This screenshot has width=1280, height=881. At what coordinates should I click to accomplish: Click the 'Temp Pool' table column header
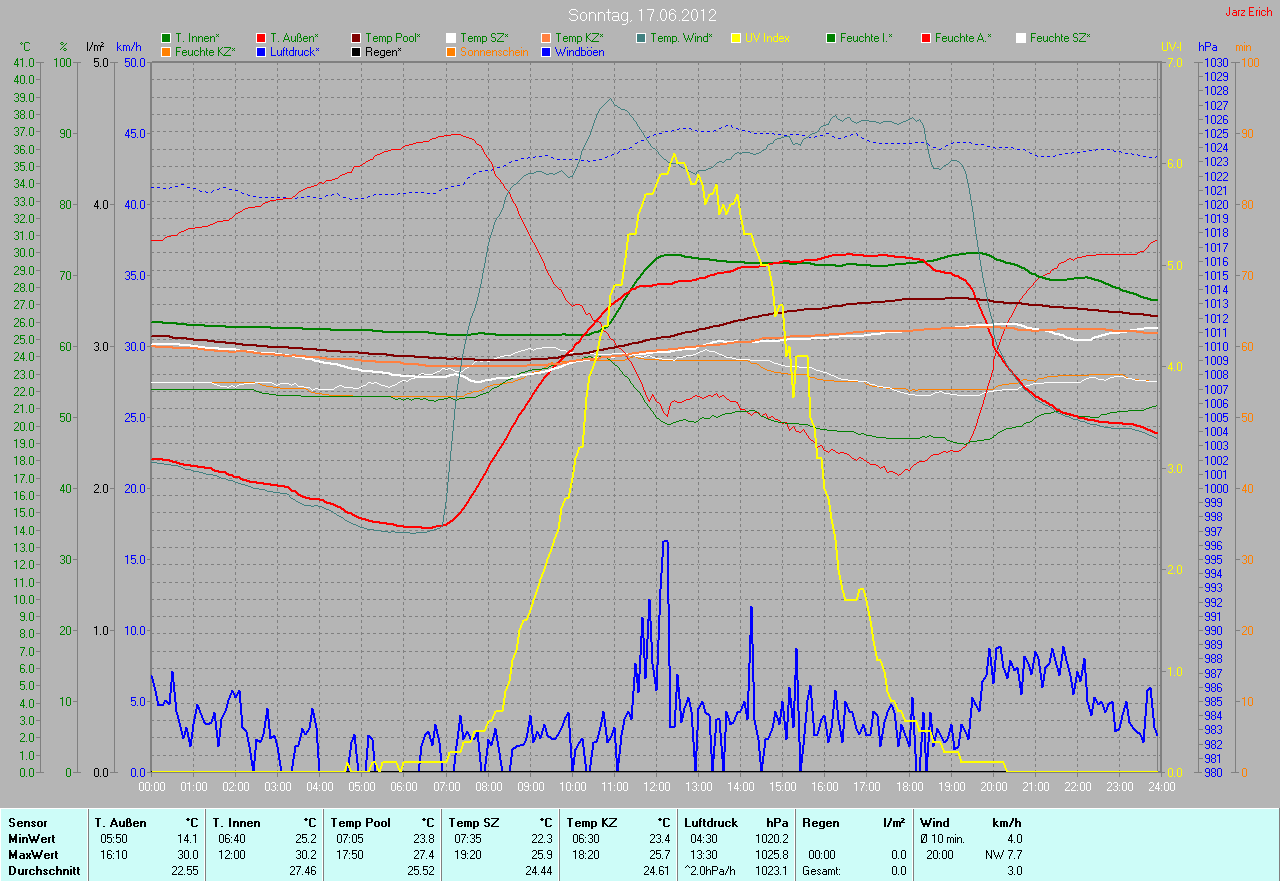tap(360, 823)
